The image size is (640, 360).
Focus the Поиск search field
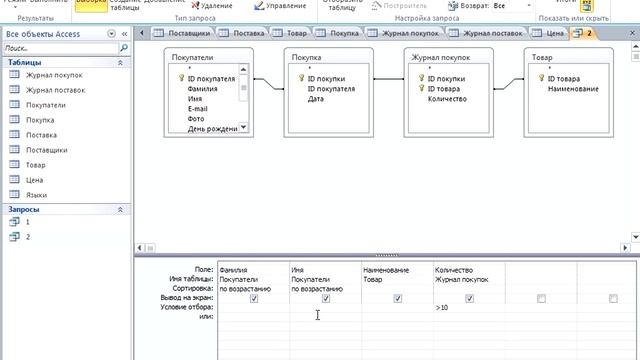60,48
